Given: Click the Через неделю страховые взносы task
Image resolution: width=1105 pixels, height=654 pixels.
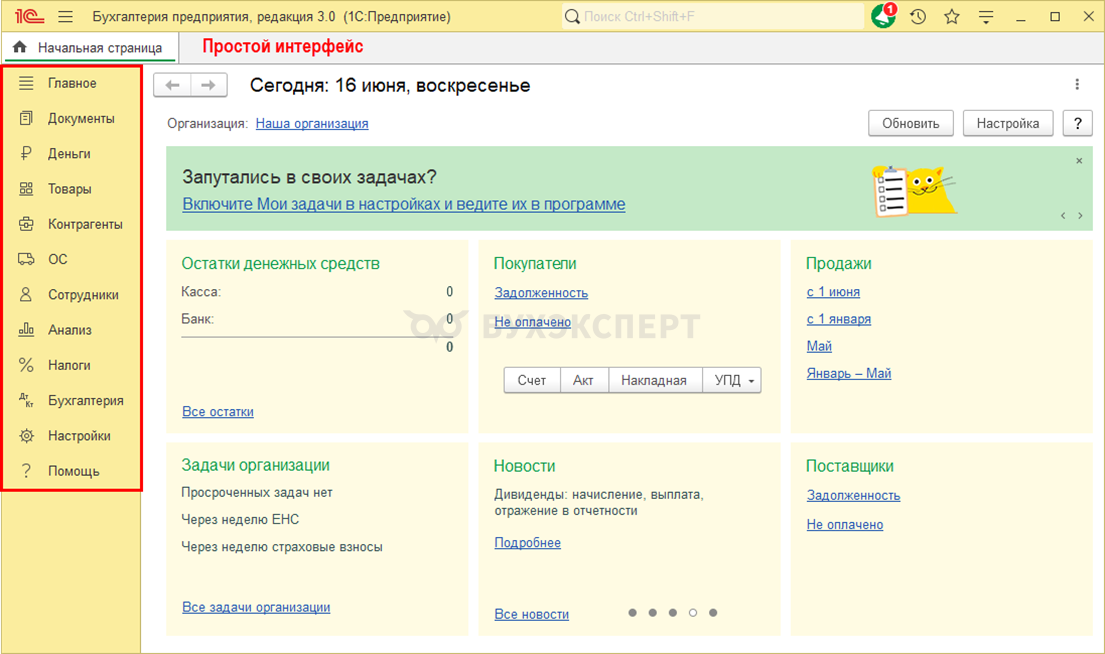Looking at the screenshot, I should (282, 547).
